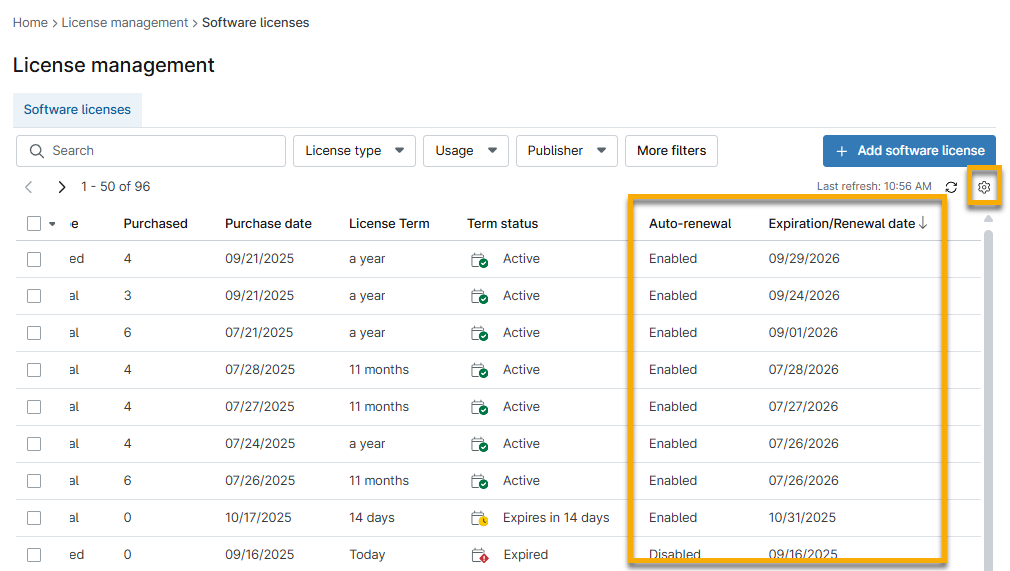Navigate to License management in breadcrumb
The width and height of the screenshot is (1010, 571).
coord(125,22)
